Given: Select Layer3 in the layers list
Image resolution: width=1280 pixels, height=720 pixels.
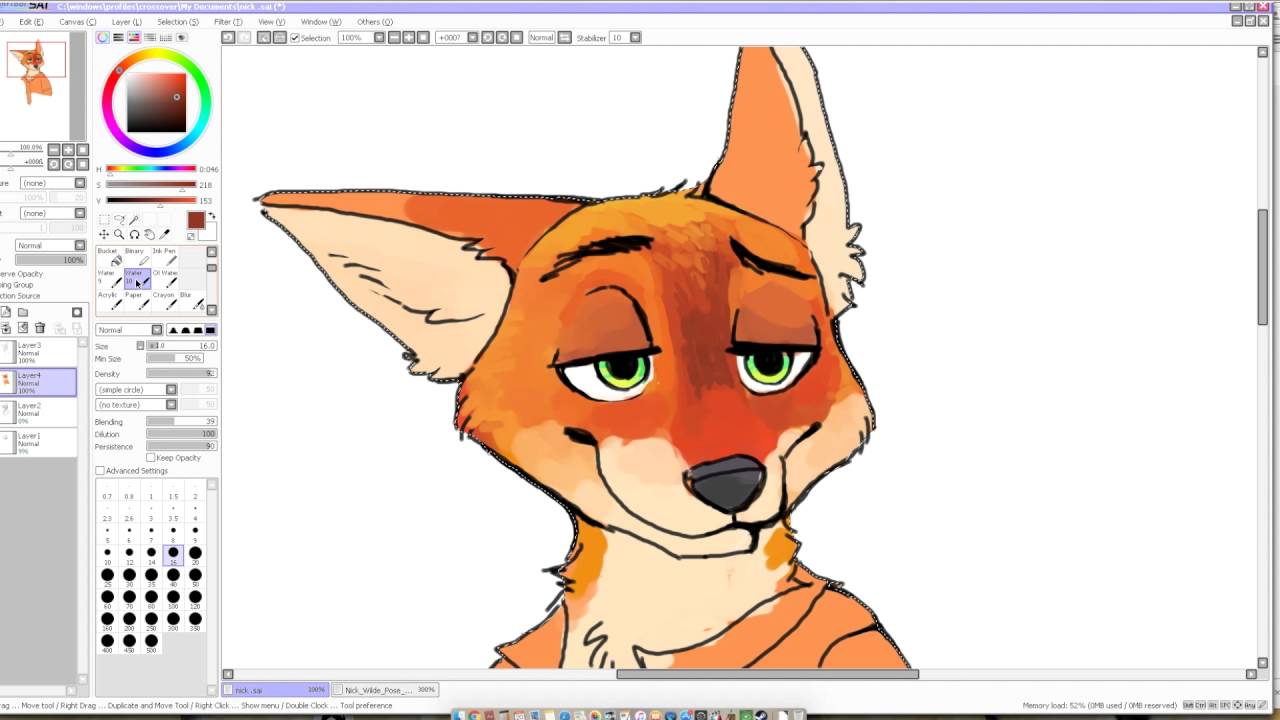Looking at the screenshot, I should pos(38,352).
